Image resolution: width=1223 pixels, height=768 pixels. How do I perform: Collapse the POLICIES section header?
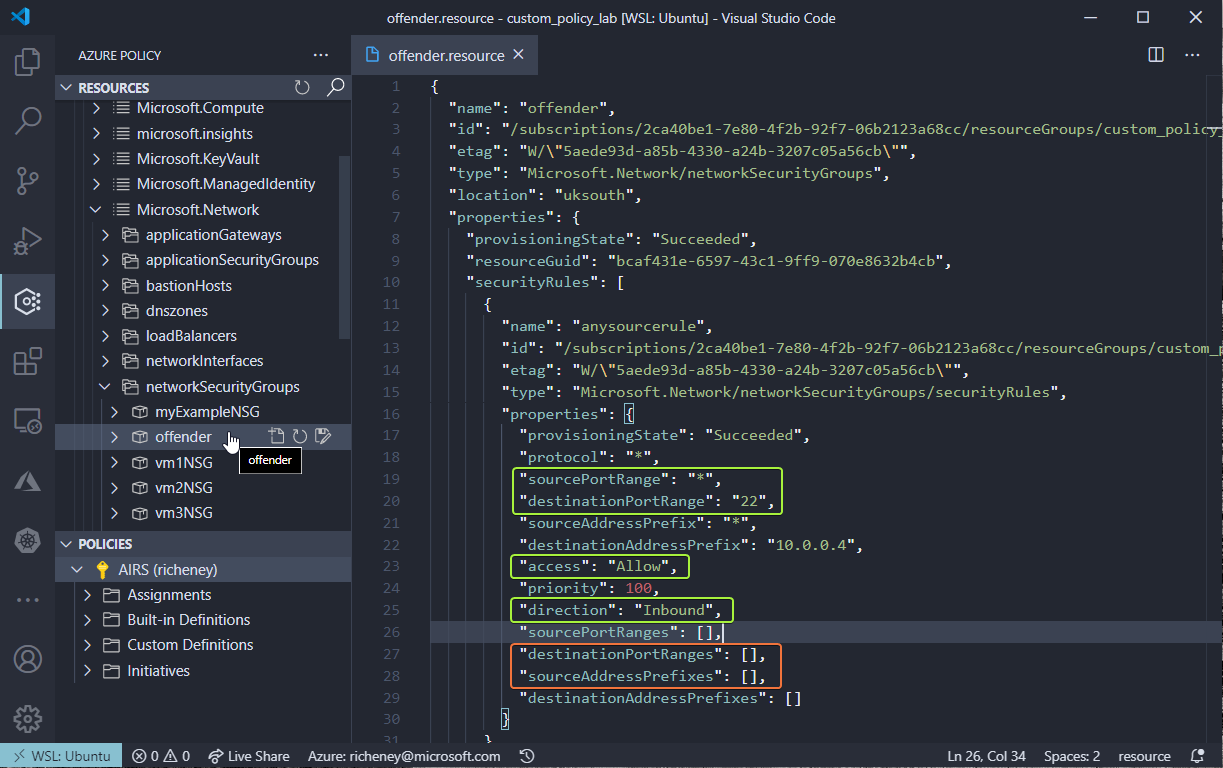point(67,544)
